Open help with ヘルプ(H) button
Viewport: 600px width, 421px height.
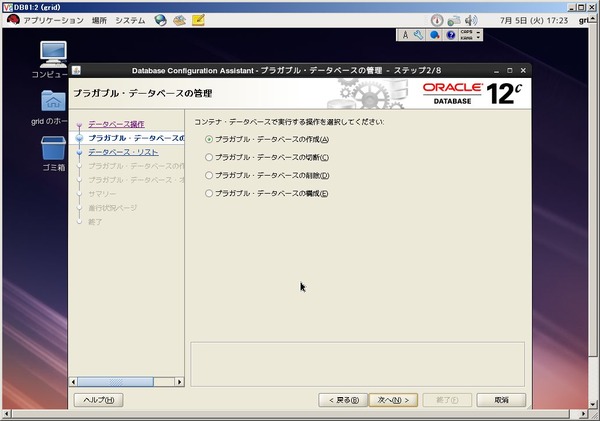98,400
